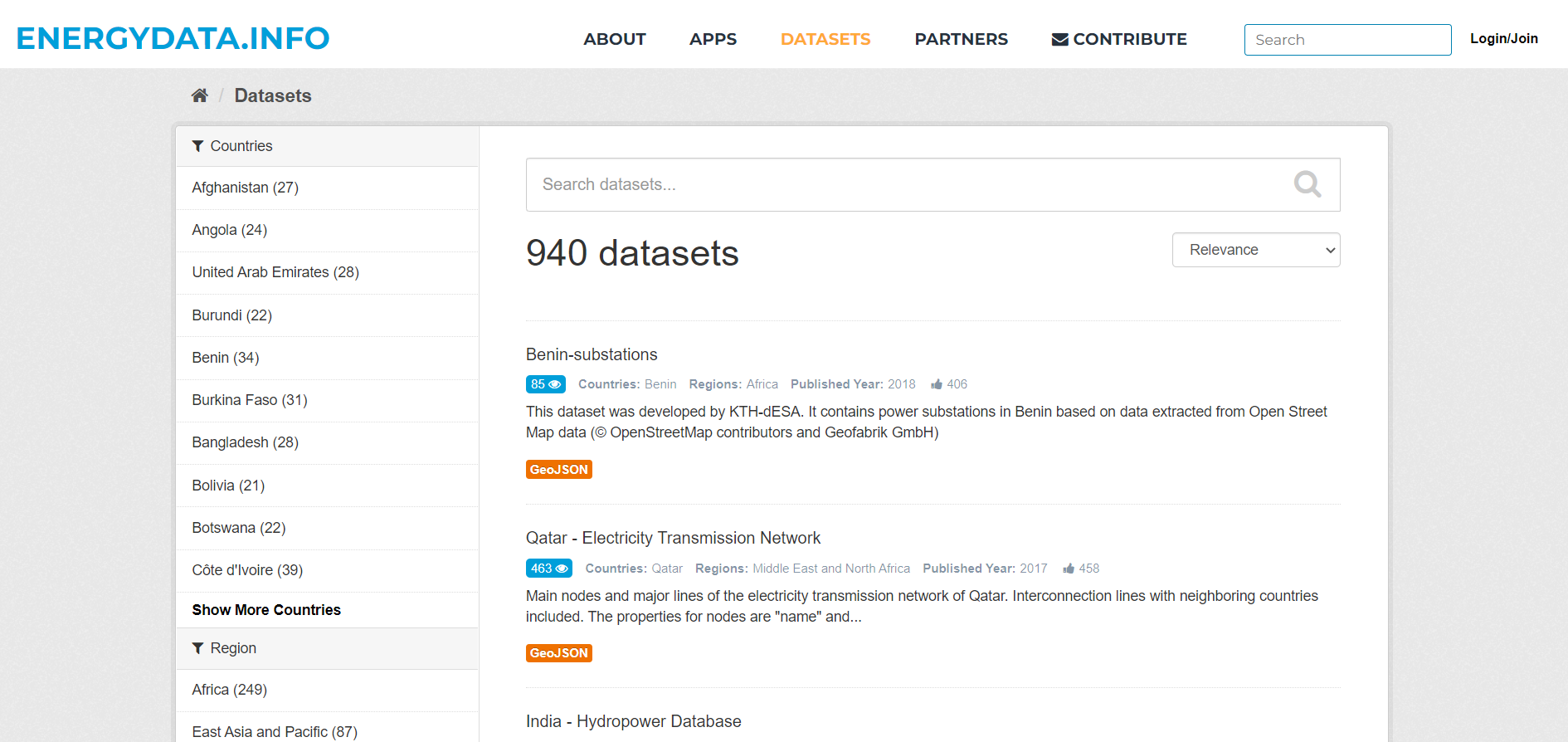1568x742 pixels.
Task: Open India - Hydropower Database dataset
Action: click(x=634, y=721)
